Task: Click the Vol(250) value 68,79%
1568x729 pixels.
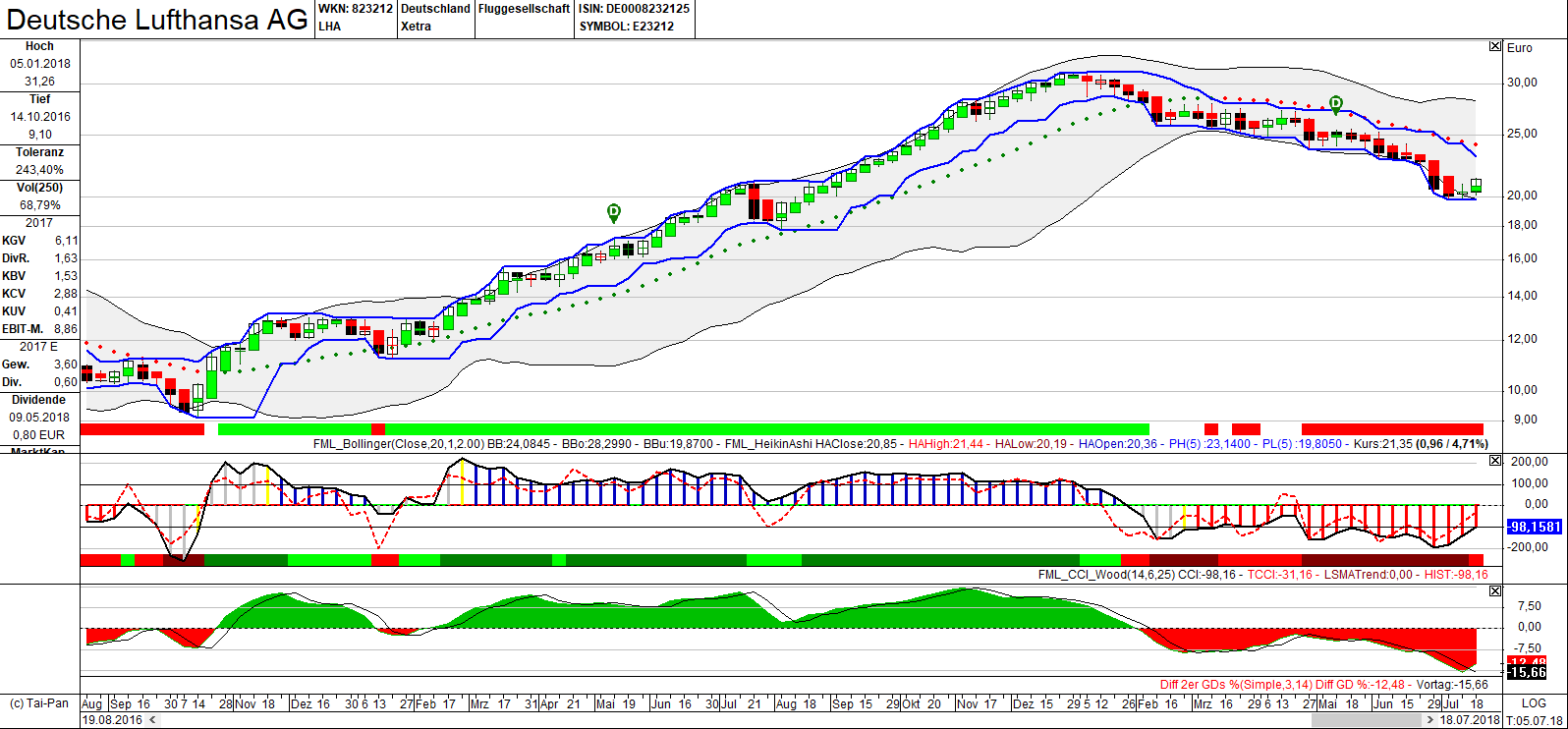Action: (40, 205)
